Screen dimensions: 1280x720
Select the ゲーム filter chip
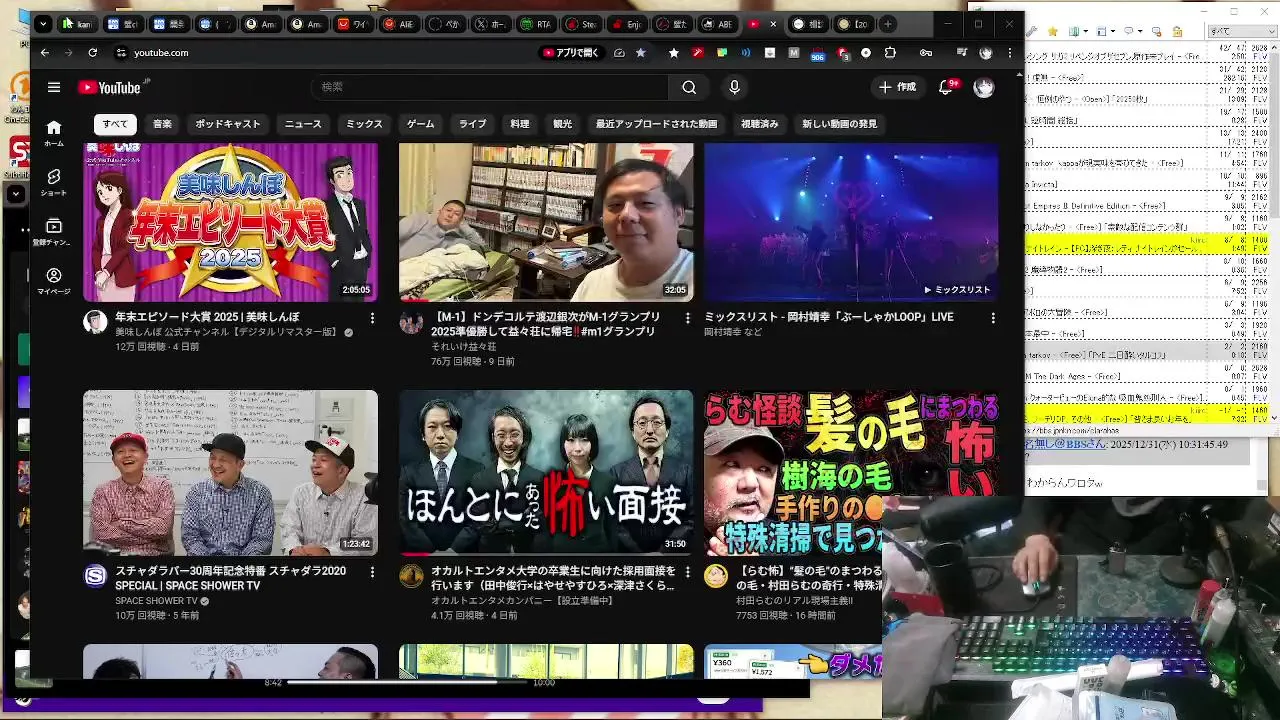tap(420, 124)
